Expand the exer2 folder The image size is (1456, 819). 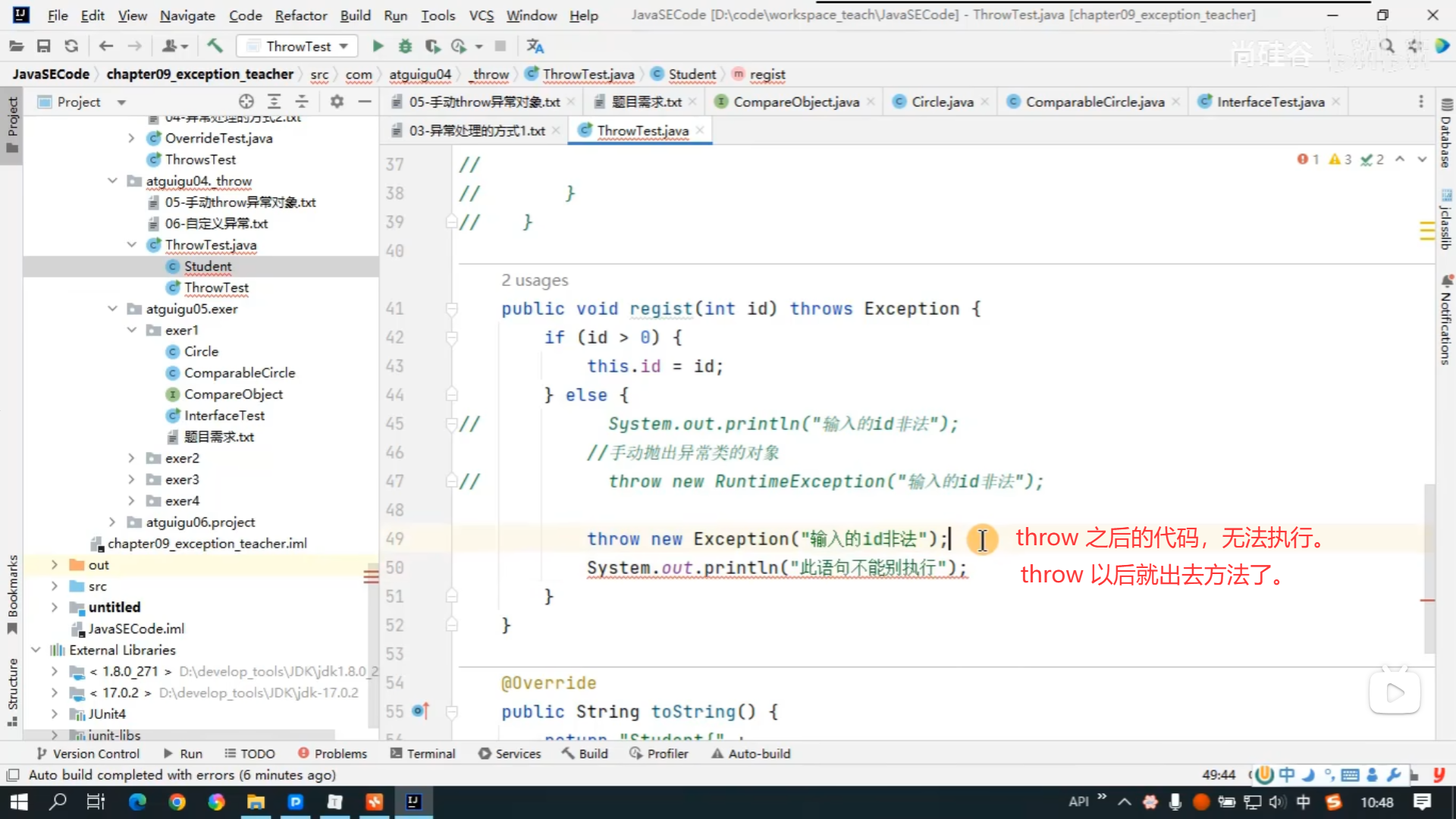pyautogui.click(x=131, y=458)
